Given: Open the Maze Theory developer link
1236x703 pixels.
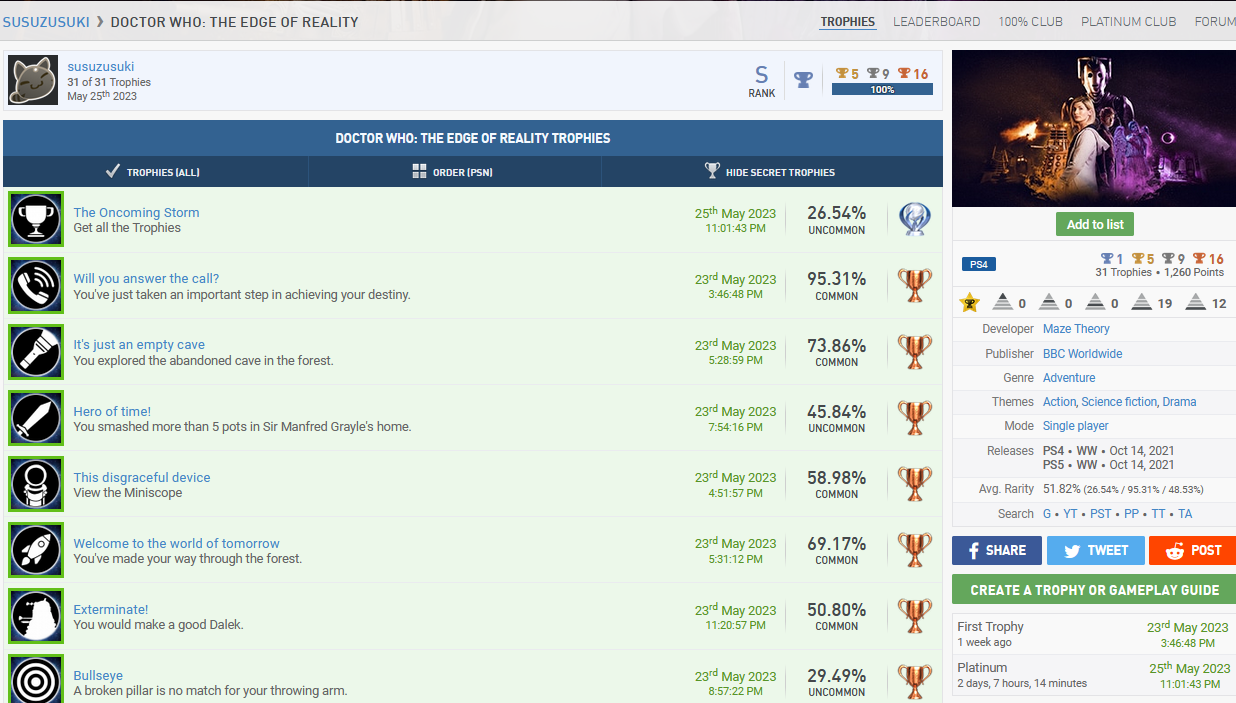Looking at the screenshot, I should tap(1076, 329).
